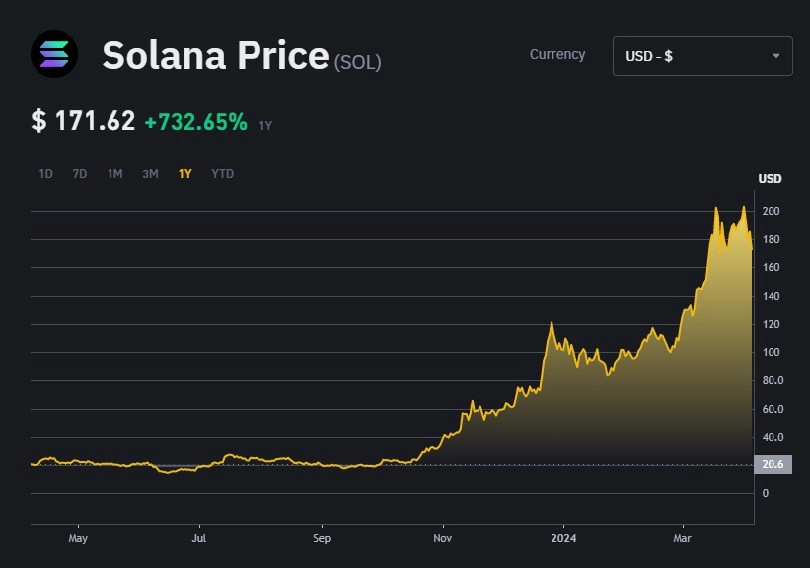Show the 3M price history
This screenshot has width=810, height=568.
coord(150,173)
